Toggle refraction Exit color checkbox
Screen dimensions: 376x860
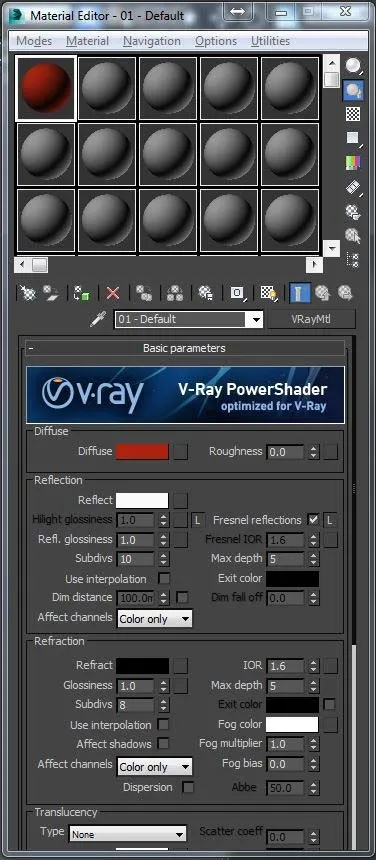coord(329,704)
